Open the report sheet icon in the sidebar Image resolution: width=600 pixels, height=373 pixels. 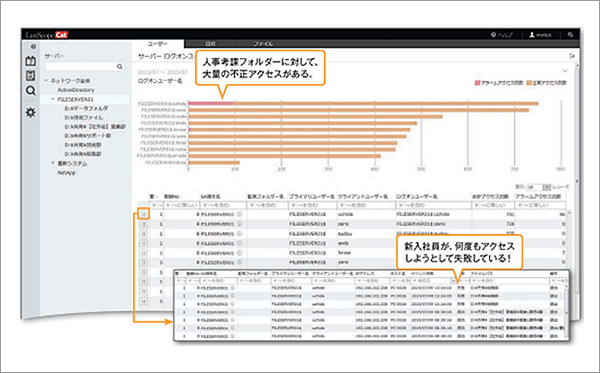click(31, 75)
